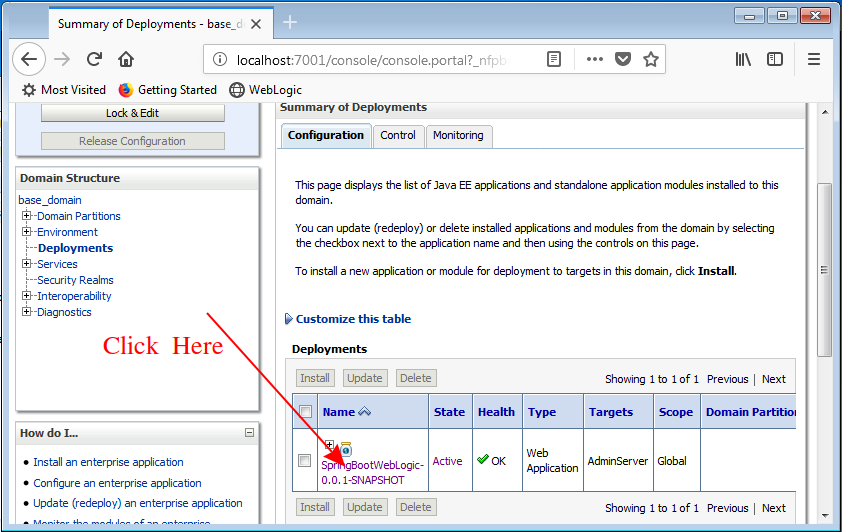The width and height of the screenshot is (842, 532).
Task: Click the lower Install button
Action: click(x=315, y=507)
